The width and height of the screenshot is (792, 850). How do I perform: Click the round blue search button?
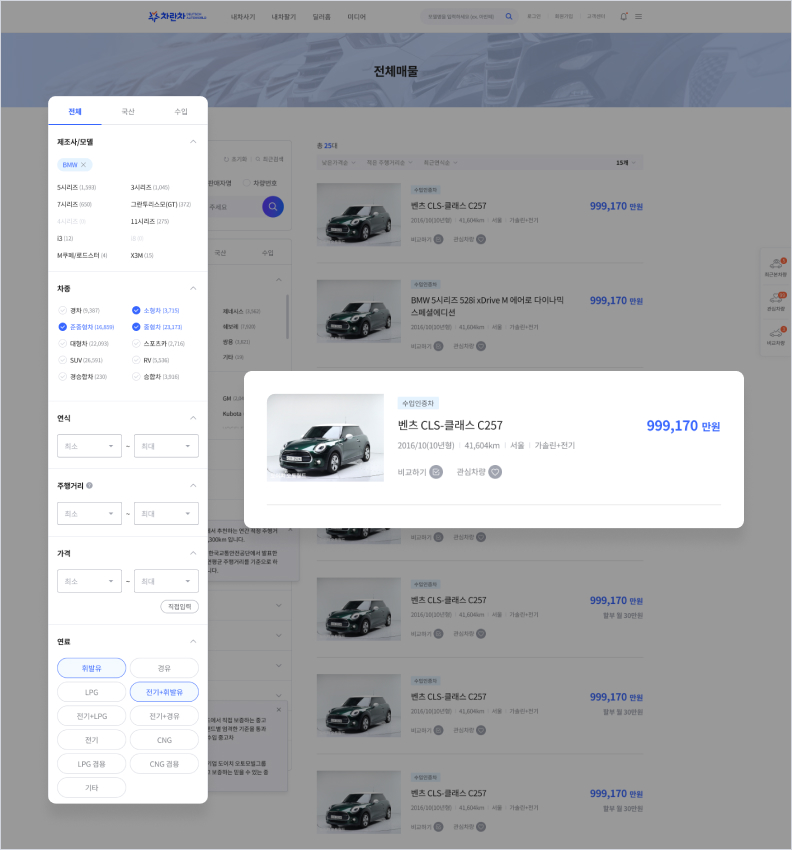[x=273, y=207]
